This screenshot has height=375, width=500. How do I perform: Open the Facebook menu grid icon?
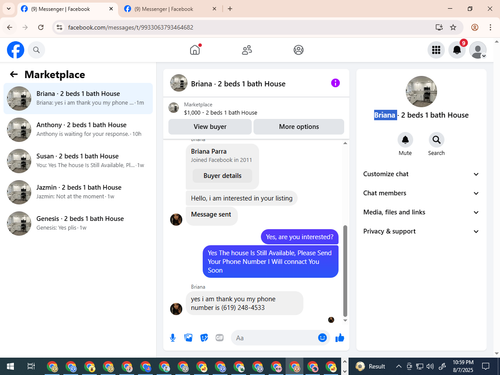click(x=436, y=50)
